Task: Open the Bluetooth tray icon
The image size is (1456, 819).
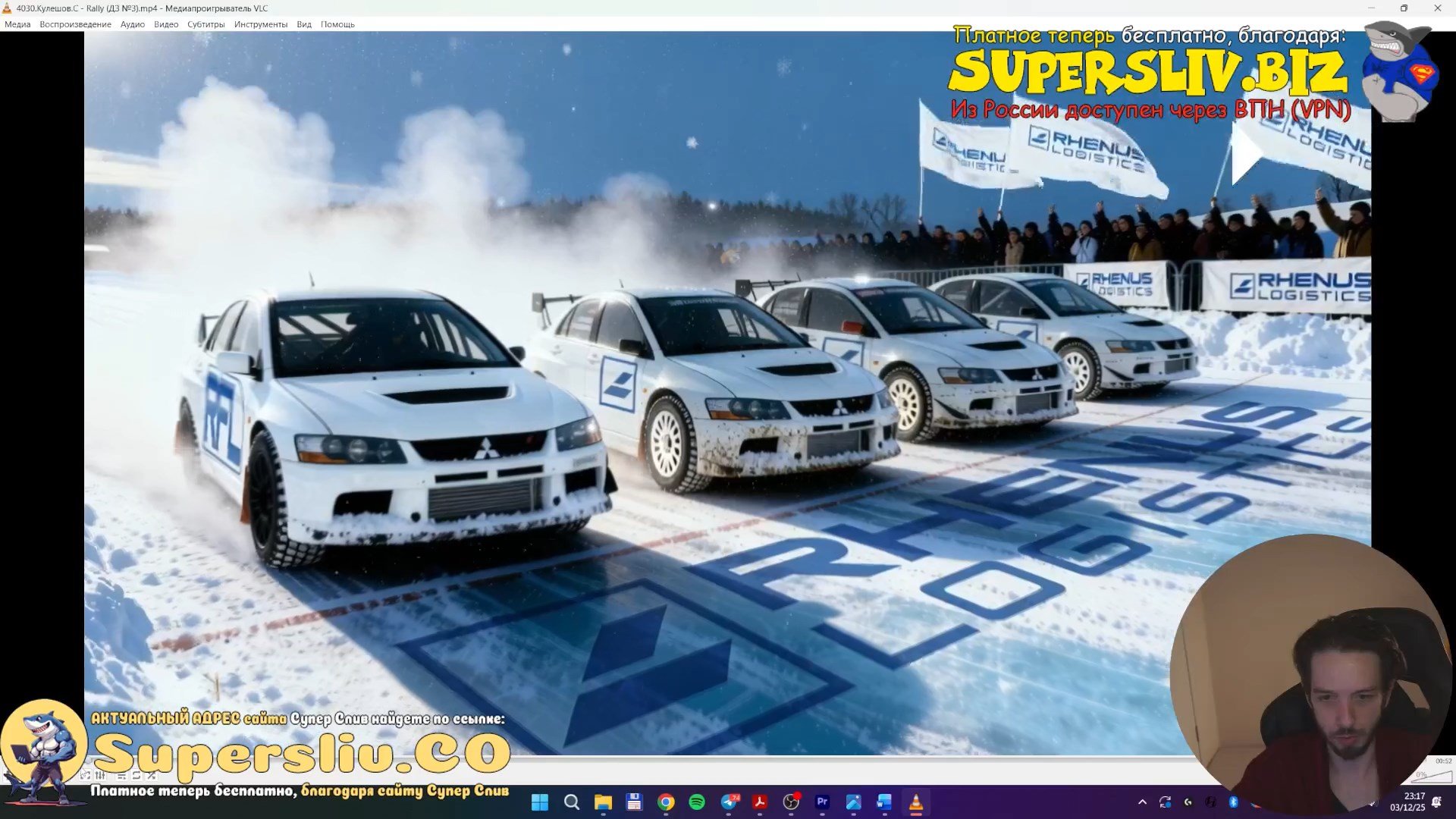Action: tap(1233, 802)
